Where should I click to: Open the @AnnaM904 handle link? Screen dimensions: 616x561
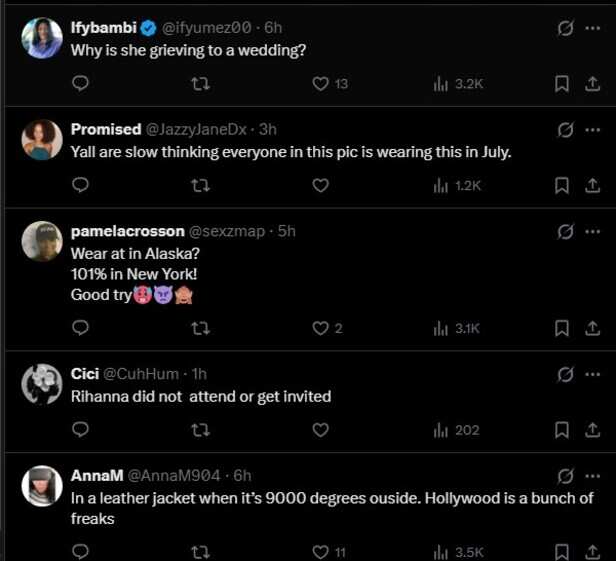pyautogui.click(x=173, y=476)
